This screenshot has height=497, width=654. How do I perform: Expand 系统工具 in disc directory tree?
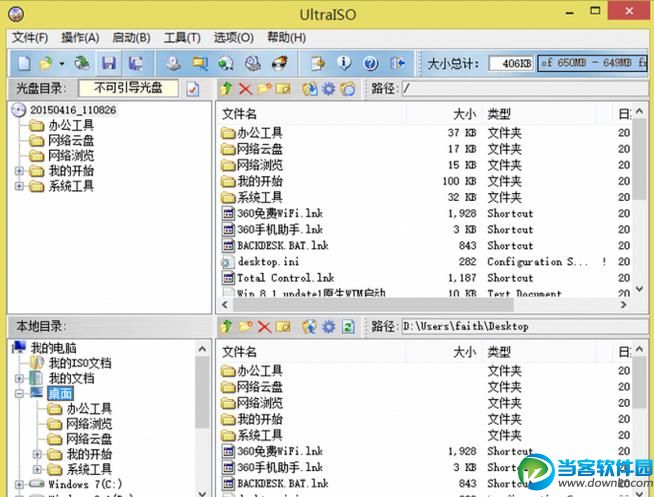point(19,186)
